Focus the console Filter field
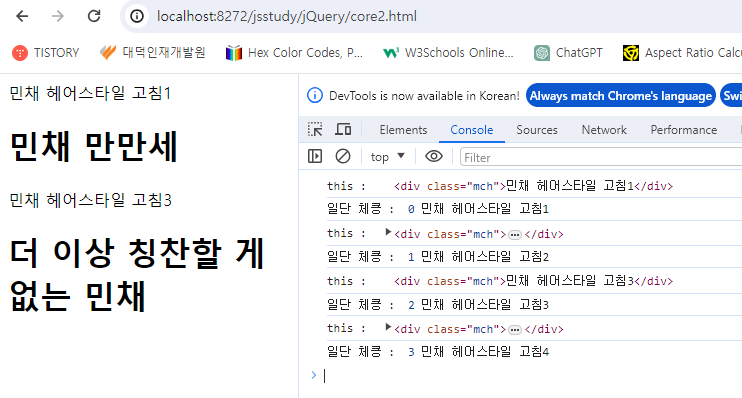 coord(601,157)
